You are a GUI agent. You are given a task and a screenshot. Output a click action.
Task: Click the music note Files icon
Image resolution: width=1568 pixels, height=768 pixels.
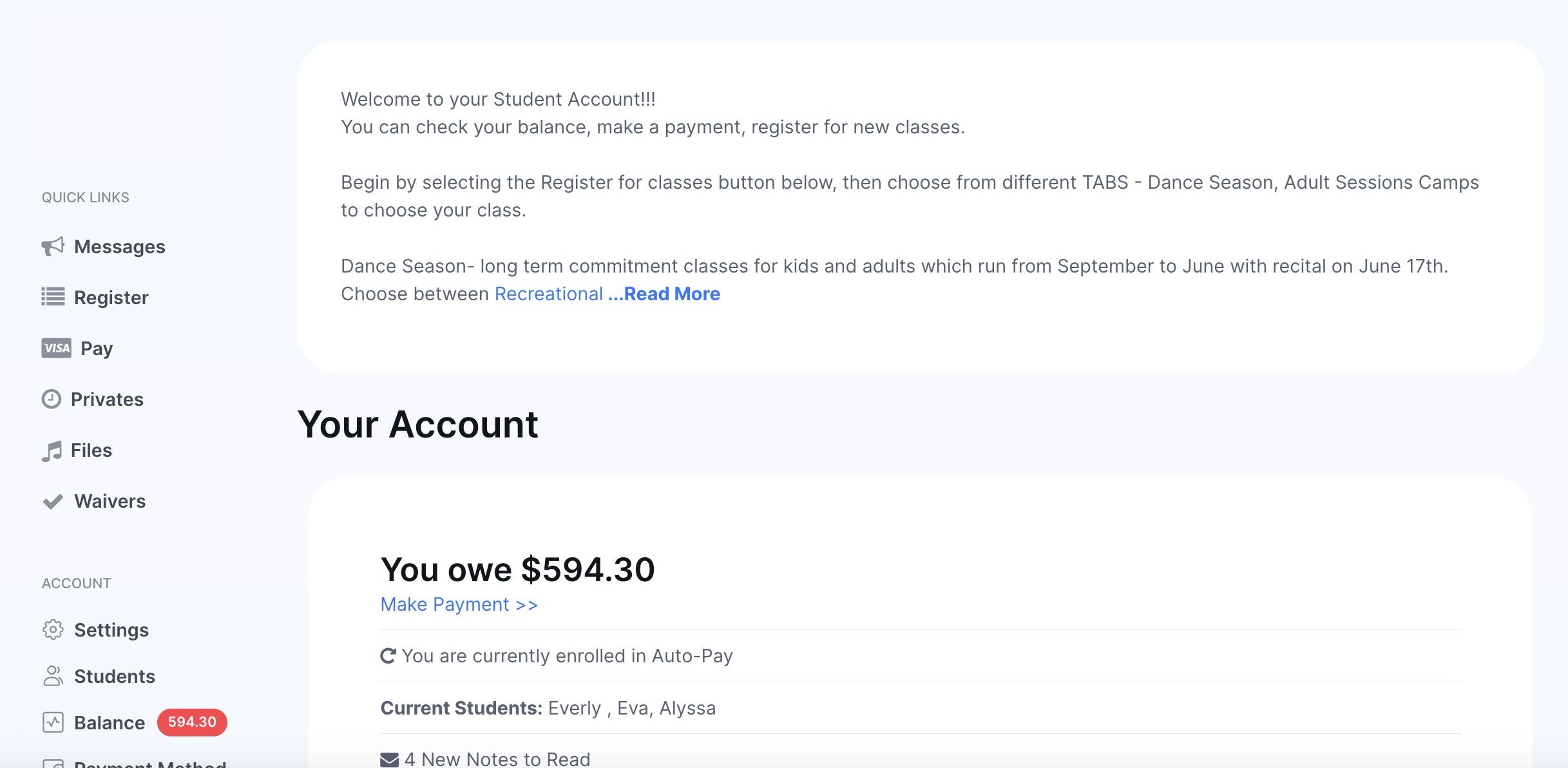[x=52, y=450]
